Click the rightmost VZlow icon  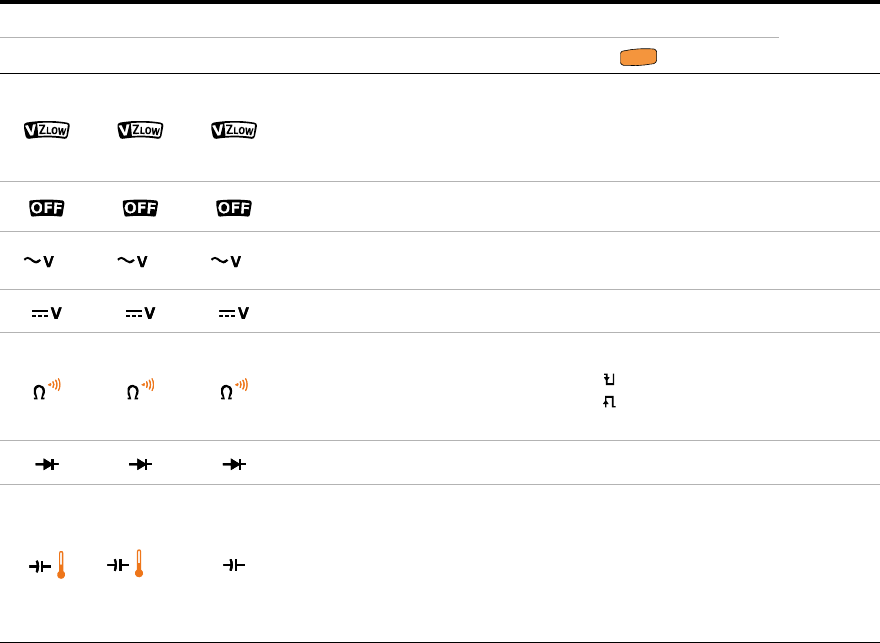pyautogui.click(x=234, y=131)
